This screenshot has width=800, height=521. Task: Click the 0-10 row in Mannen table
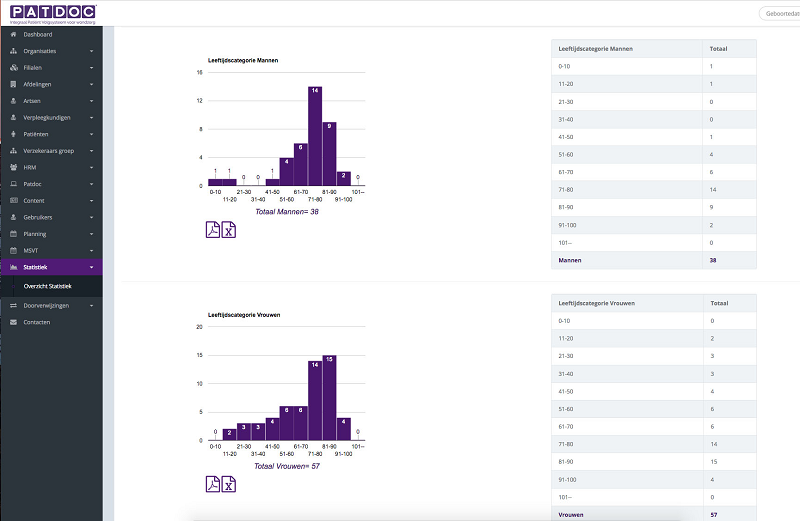(654, 66)
